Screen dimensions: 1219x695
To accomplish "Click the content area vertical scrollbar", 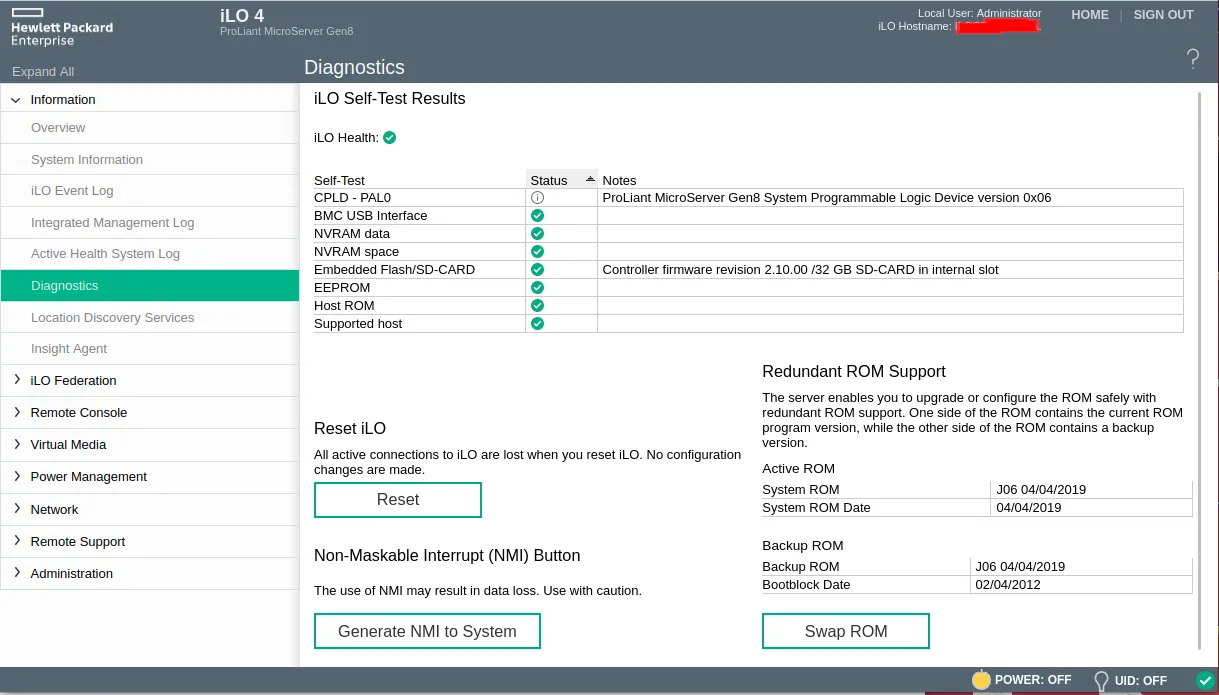I will [x=1199, y=370].
